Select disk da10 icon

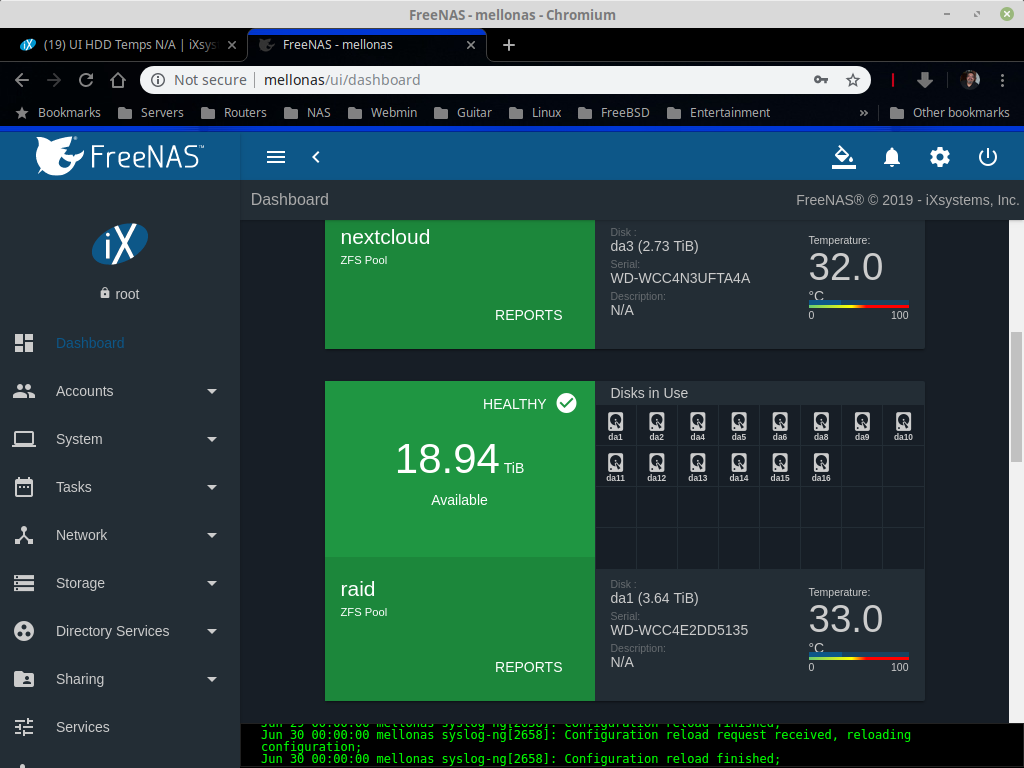click(x=903, y=426)
